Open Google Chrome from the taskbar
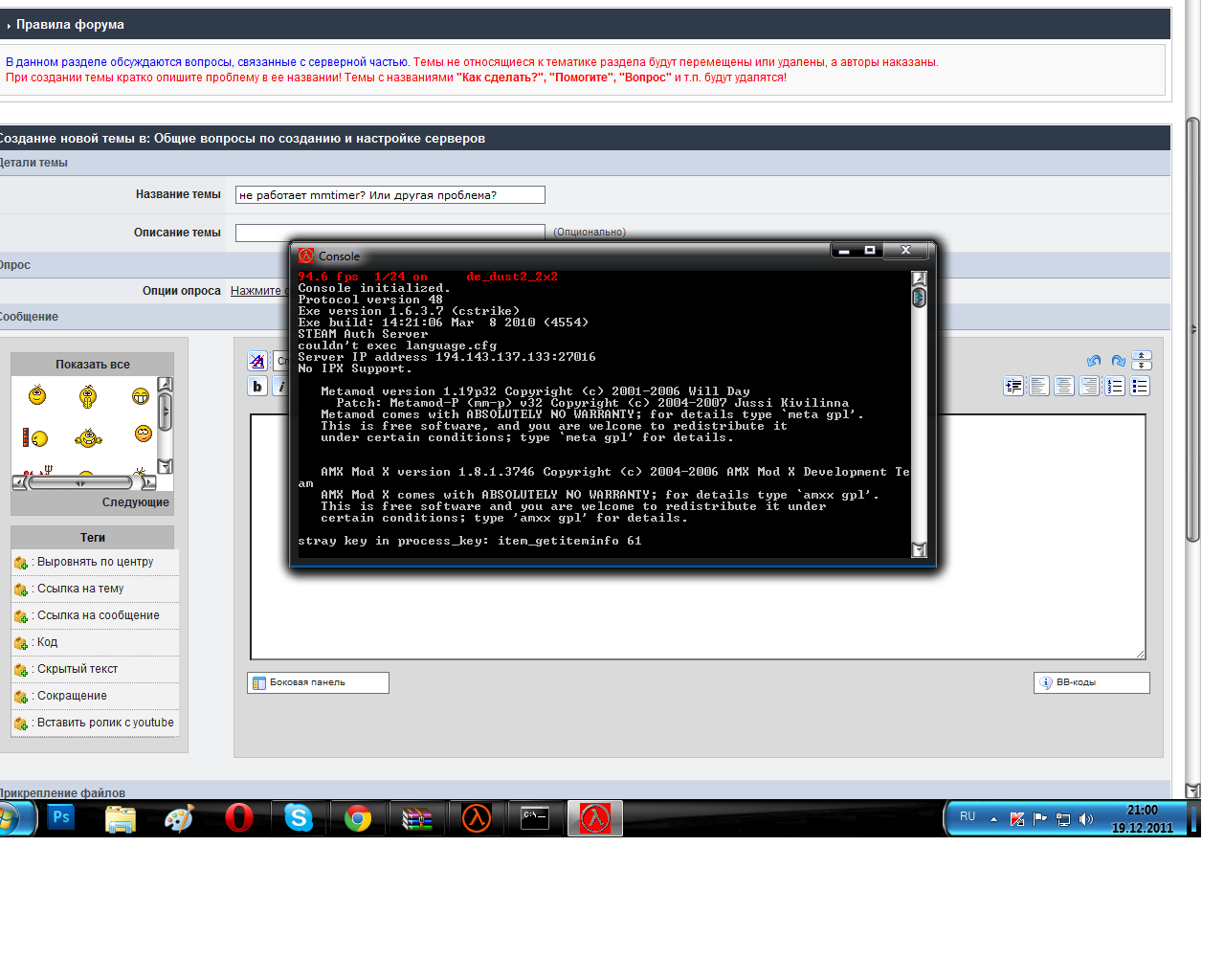Screen dimensions: 1225x980 point(358,819)
